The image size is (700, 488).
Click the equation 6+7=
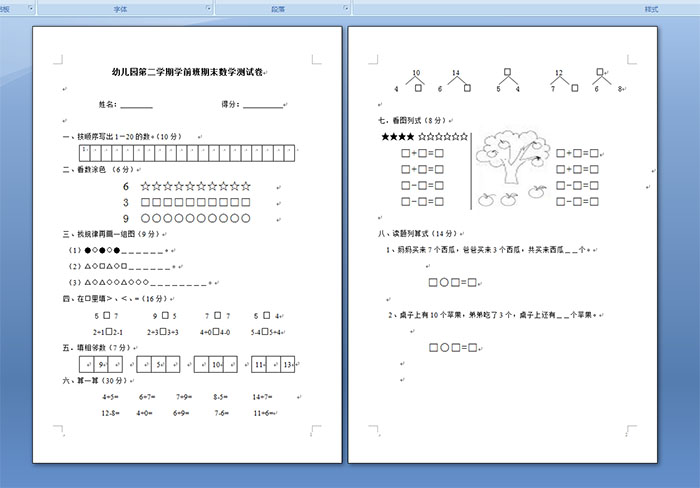(x=147, y=396)
